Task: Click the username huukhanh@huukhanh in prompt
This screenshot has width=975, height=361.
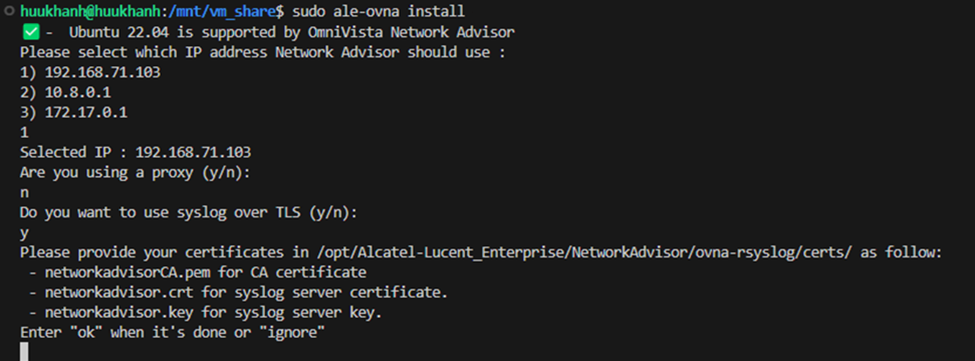Action: point(90,12)
